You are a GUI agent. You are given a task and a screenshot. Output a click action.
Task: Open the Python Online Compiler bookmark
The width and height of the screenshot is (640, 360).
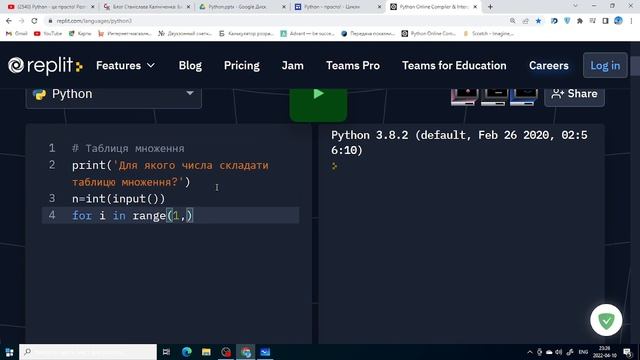[429, 33]
